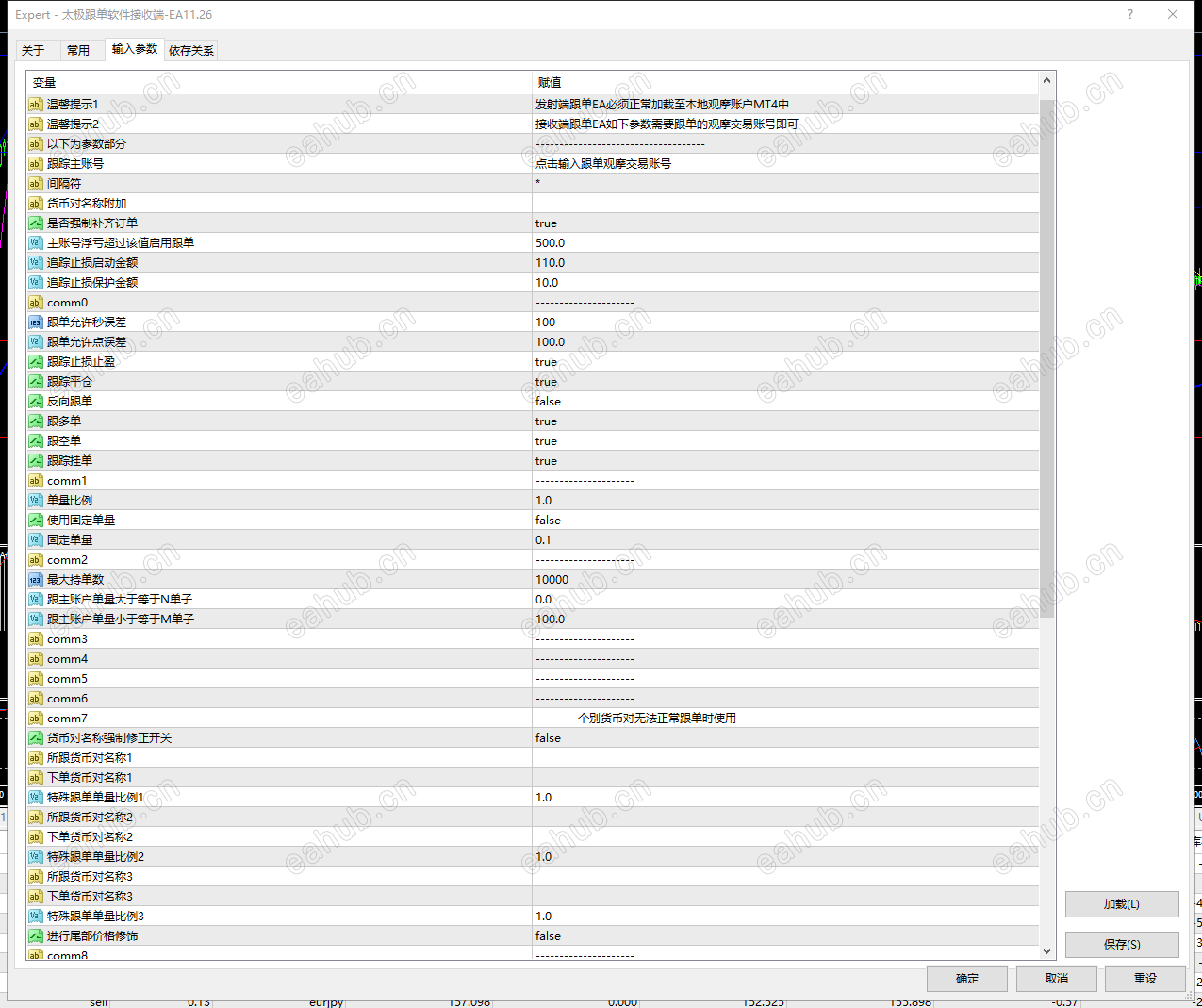The width and height of the screenshot is (1202, 1008).
Task: Select the 以下为参数部分 row
Action: coord(534,144)
